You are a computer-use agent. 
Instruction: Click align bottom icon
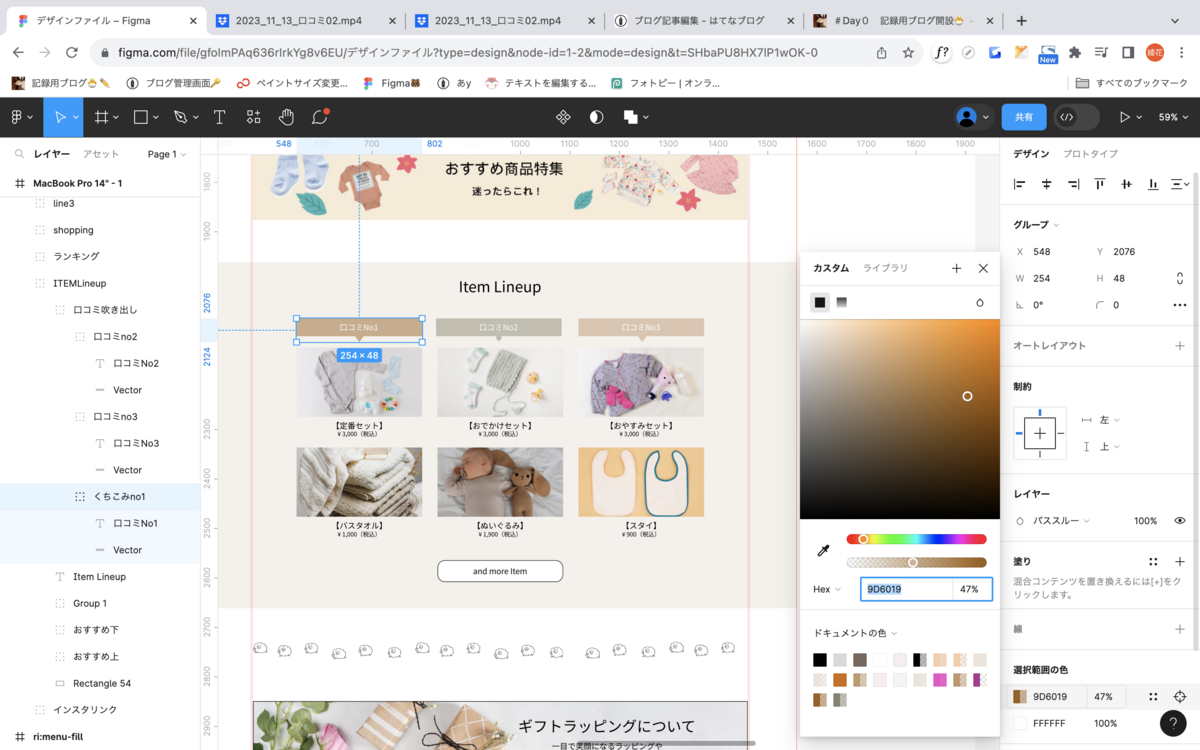(x=1153, y=184)
